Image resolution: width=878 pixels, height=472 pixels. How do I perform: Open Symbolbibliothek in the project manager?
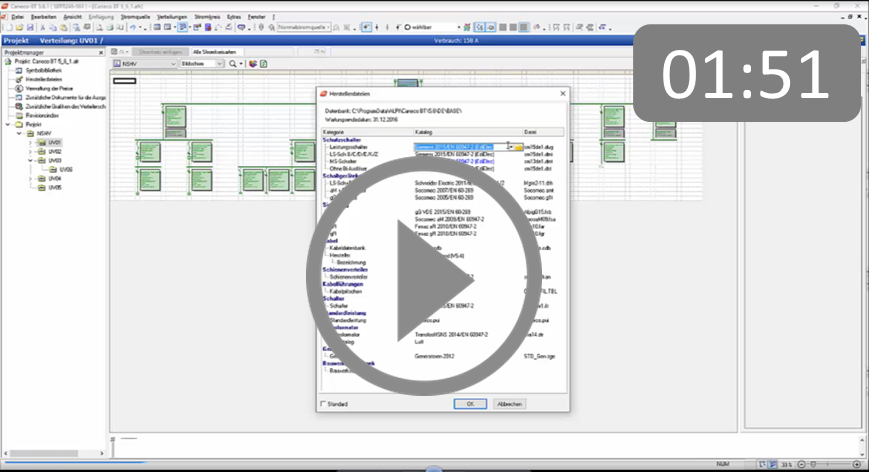point(42,71)
